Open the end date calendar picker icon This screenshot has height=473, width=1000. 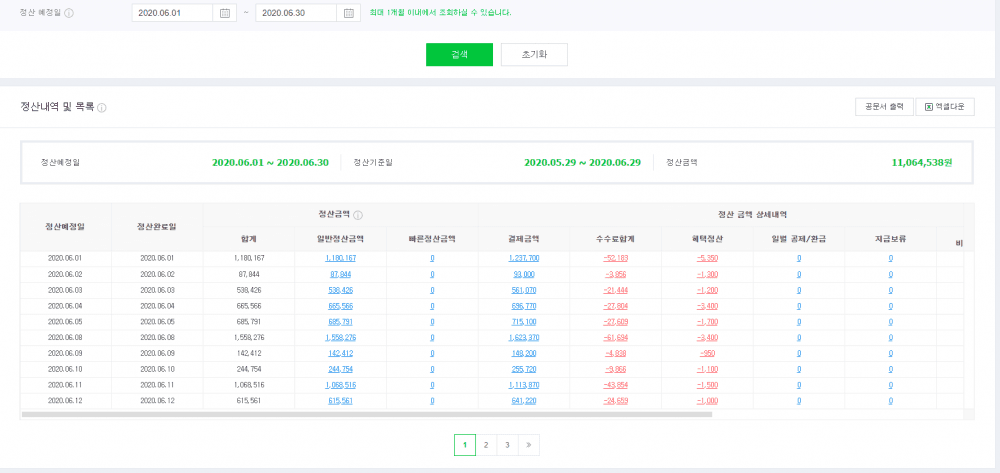(x=348, y=13)
